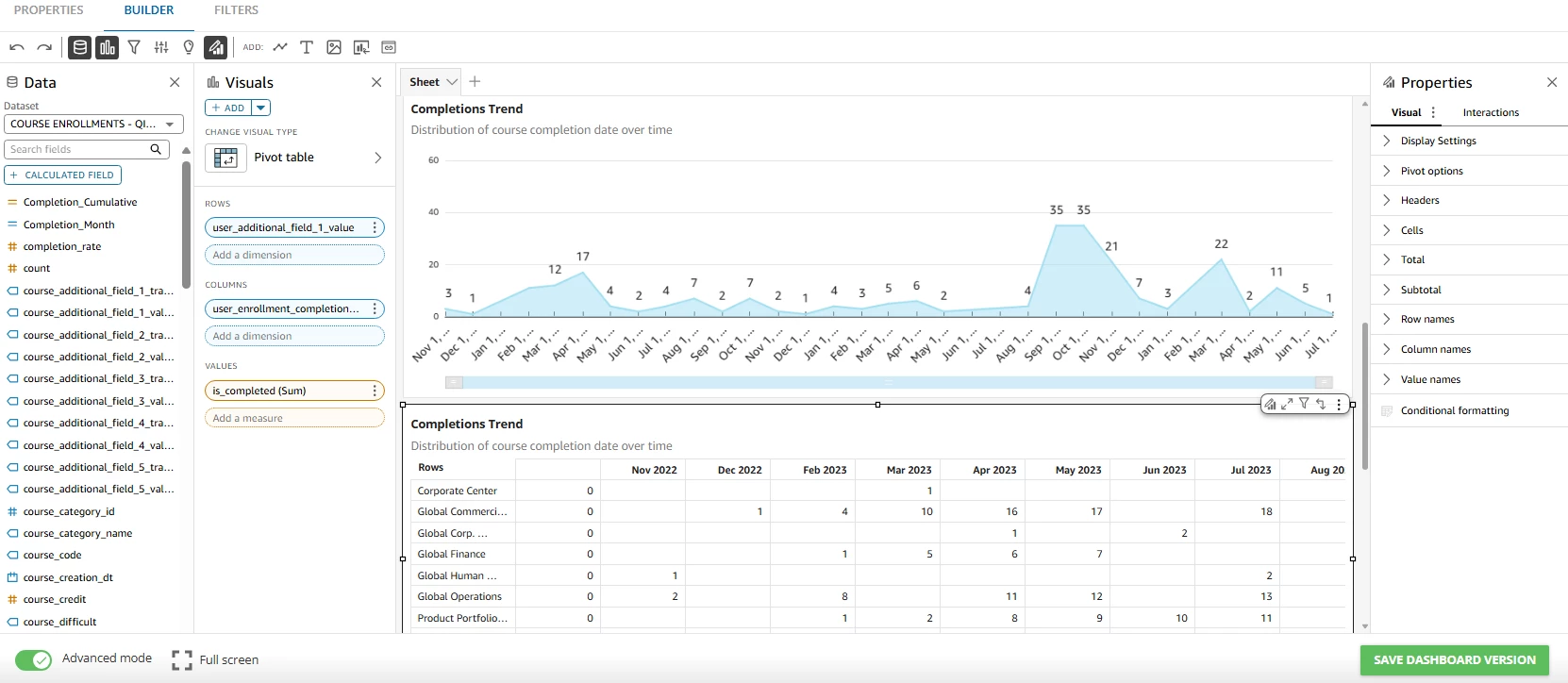Maximize the pivot table visual
Viewport: 1568px width, 683px height.
[1287, 404]
